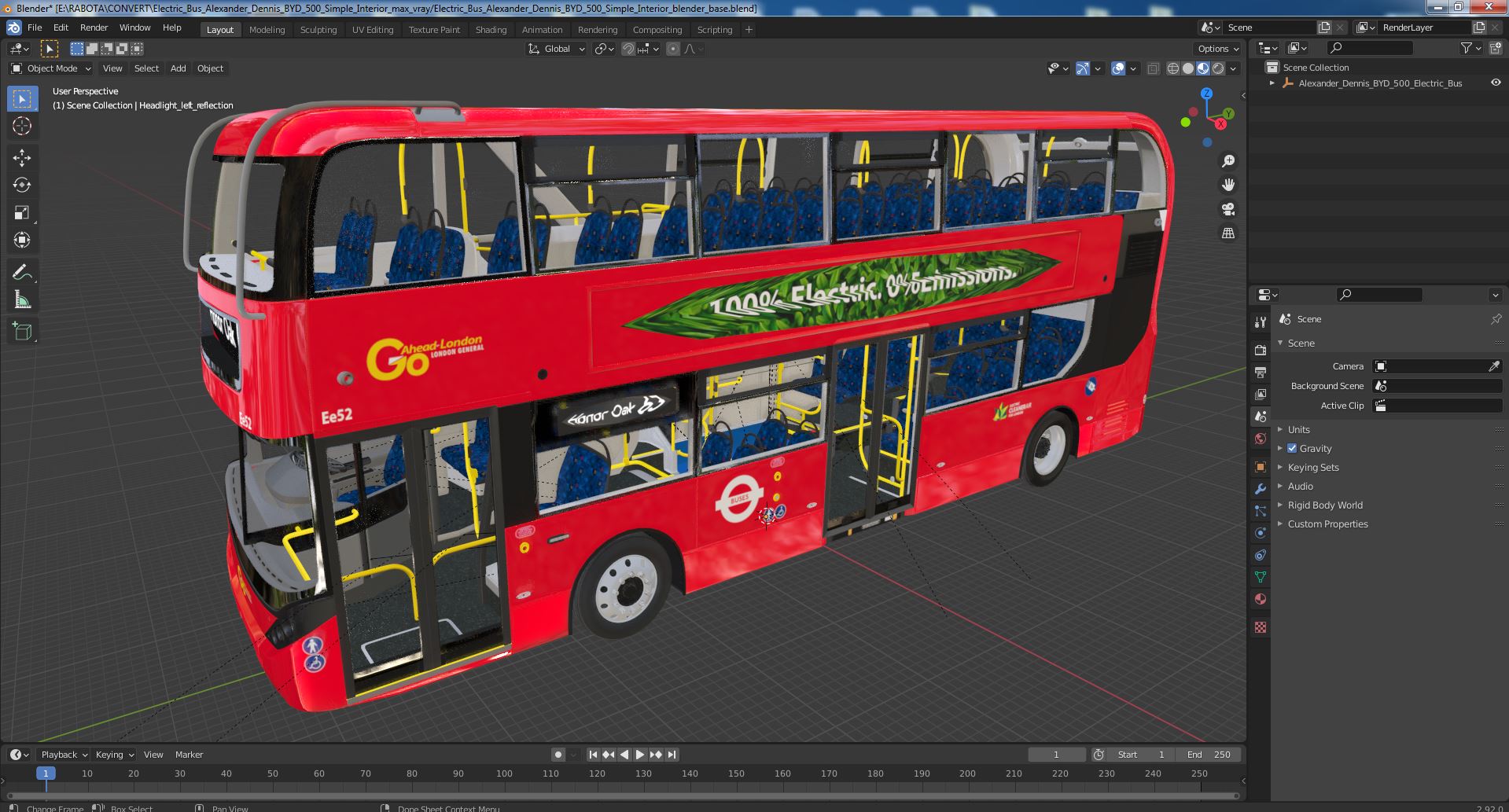
Task: Expand Alexander_Dennis_BYD_500_Electric_Bus collection in outliner
Action: (1272, 83)
